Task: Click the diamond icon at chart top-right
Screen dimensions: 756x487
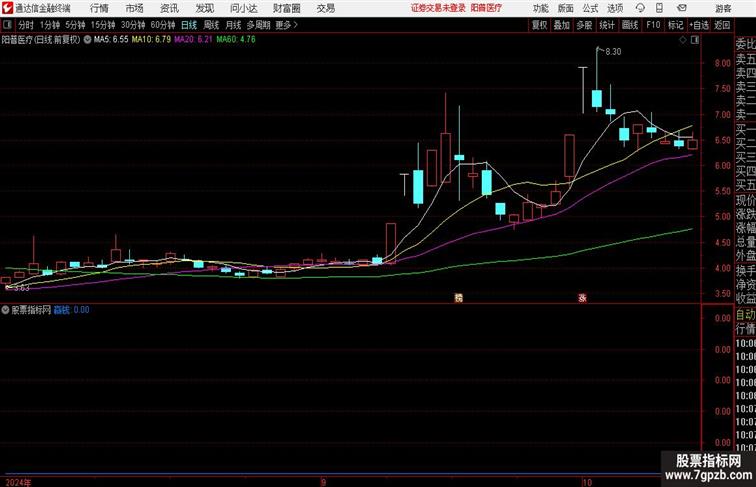Action: pyautogui.click(x=683, y=40)
